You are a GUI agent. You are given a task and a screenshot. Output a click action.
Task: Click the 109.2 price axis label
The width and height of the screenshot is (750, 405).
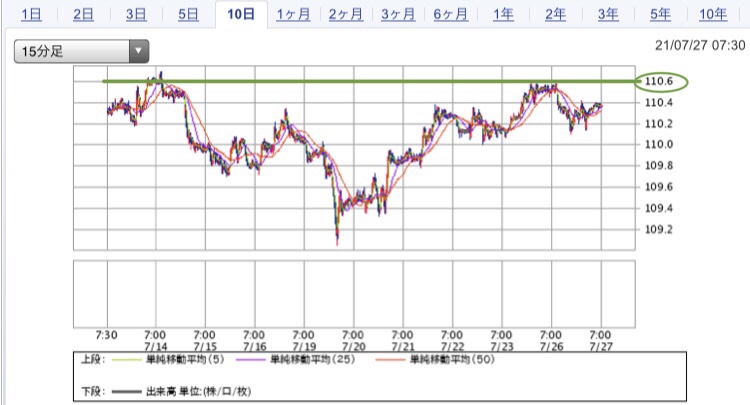click(x=659, y=230)
